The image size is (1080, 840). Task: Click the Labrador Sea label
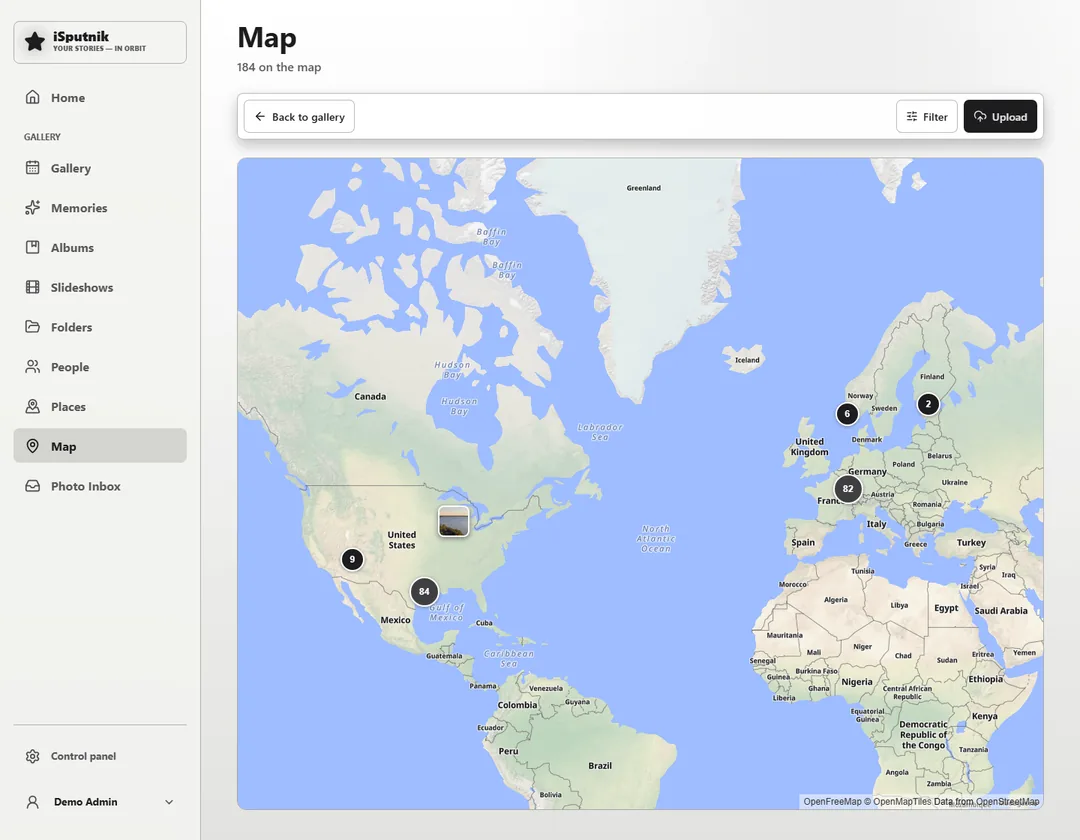click(600, 432)
